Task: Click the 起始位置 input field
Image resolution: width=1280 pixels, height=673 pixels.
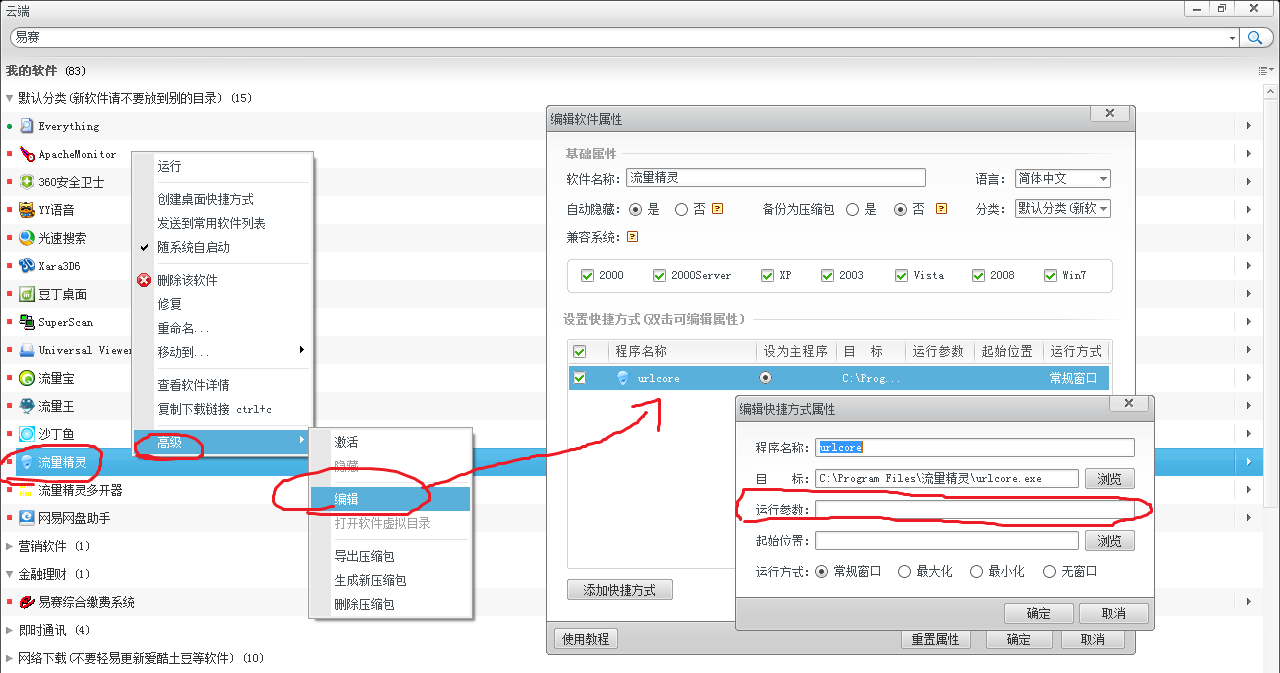Action: (x=947, y=540)
